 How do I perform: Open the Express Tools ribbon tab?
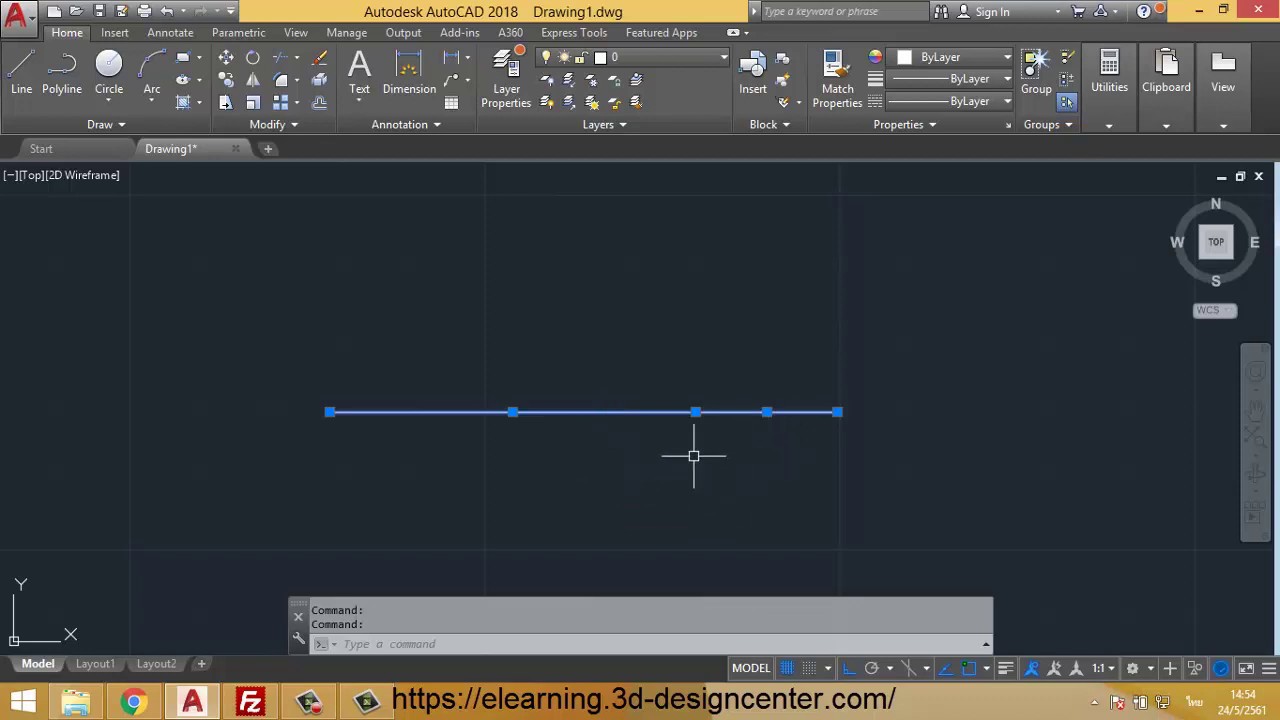tap(574, 33)
